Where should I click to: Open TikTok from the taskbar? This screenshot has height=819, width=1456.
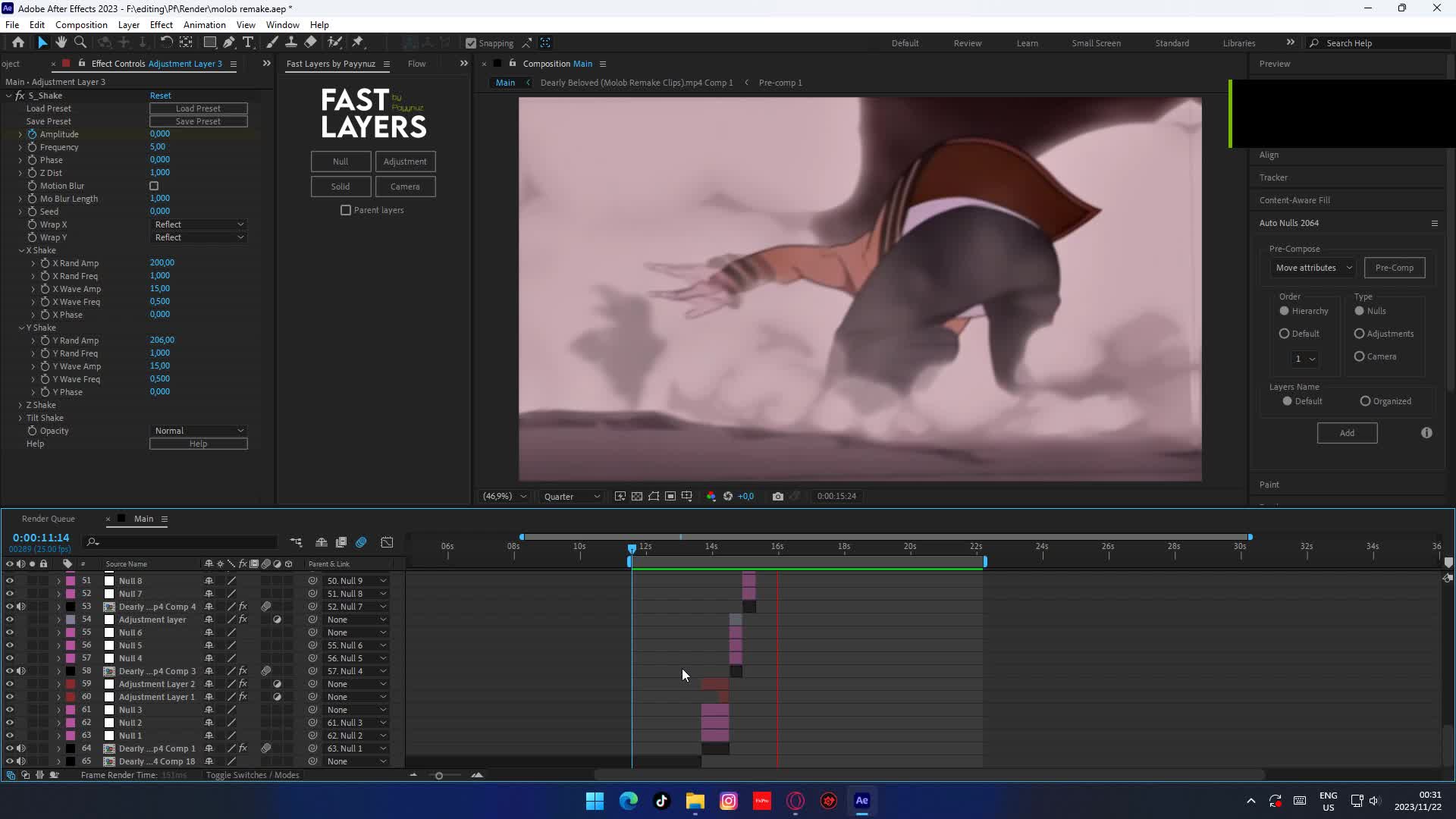click(662, 801)
